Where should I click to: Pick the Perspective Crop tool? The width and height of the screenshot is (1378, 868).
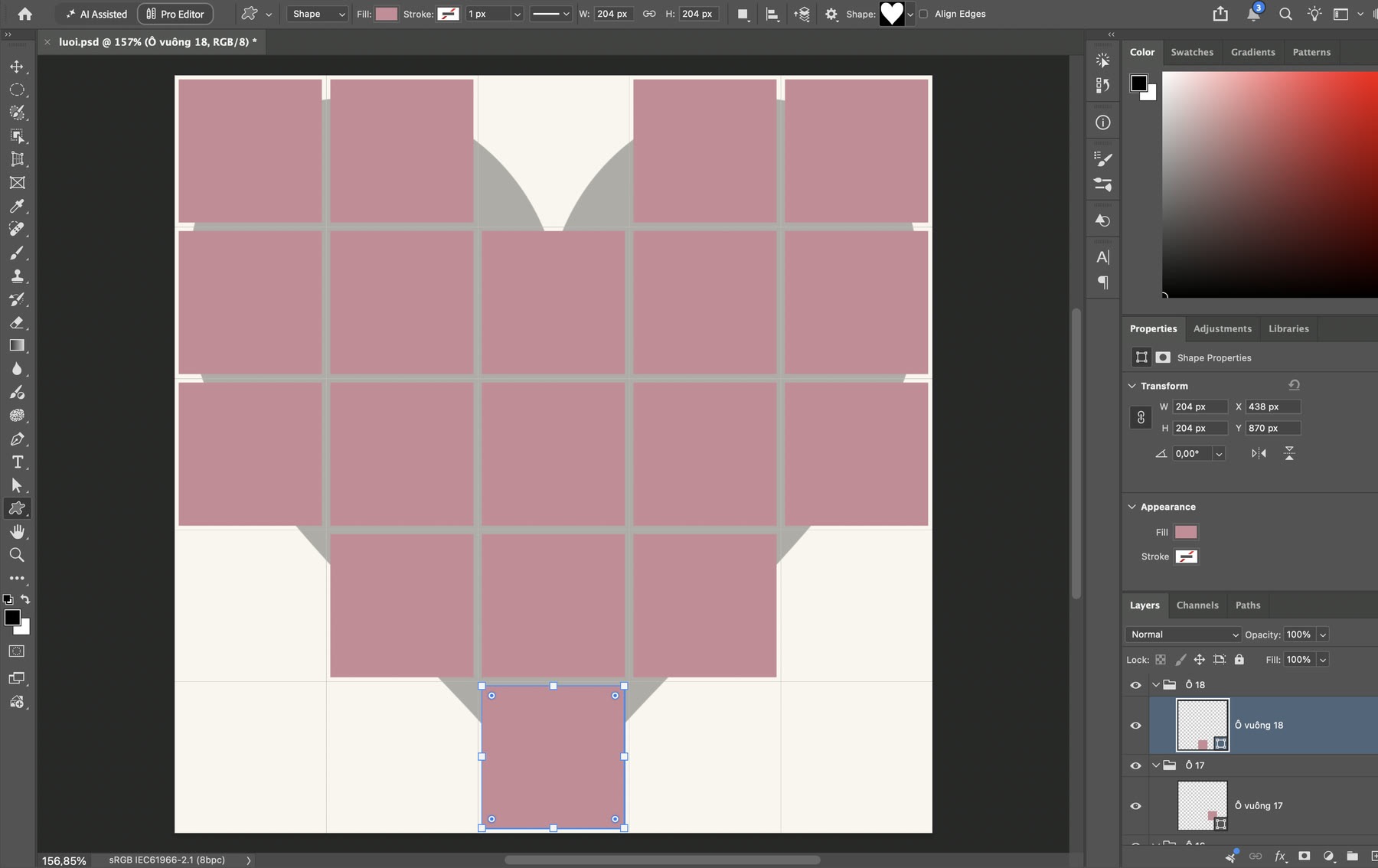(17, 159)
